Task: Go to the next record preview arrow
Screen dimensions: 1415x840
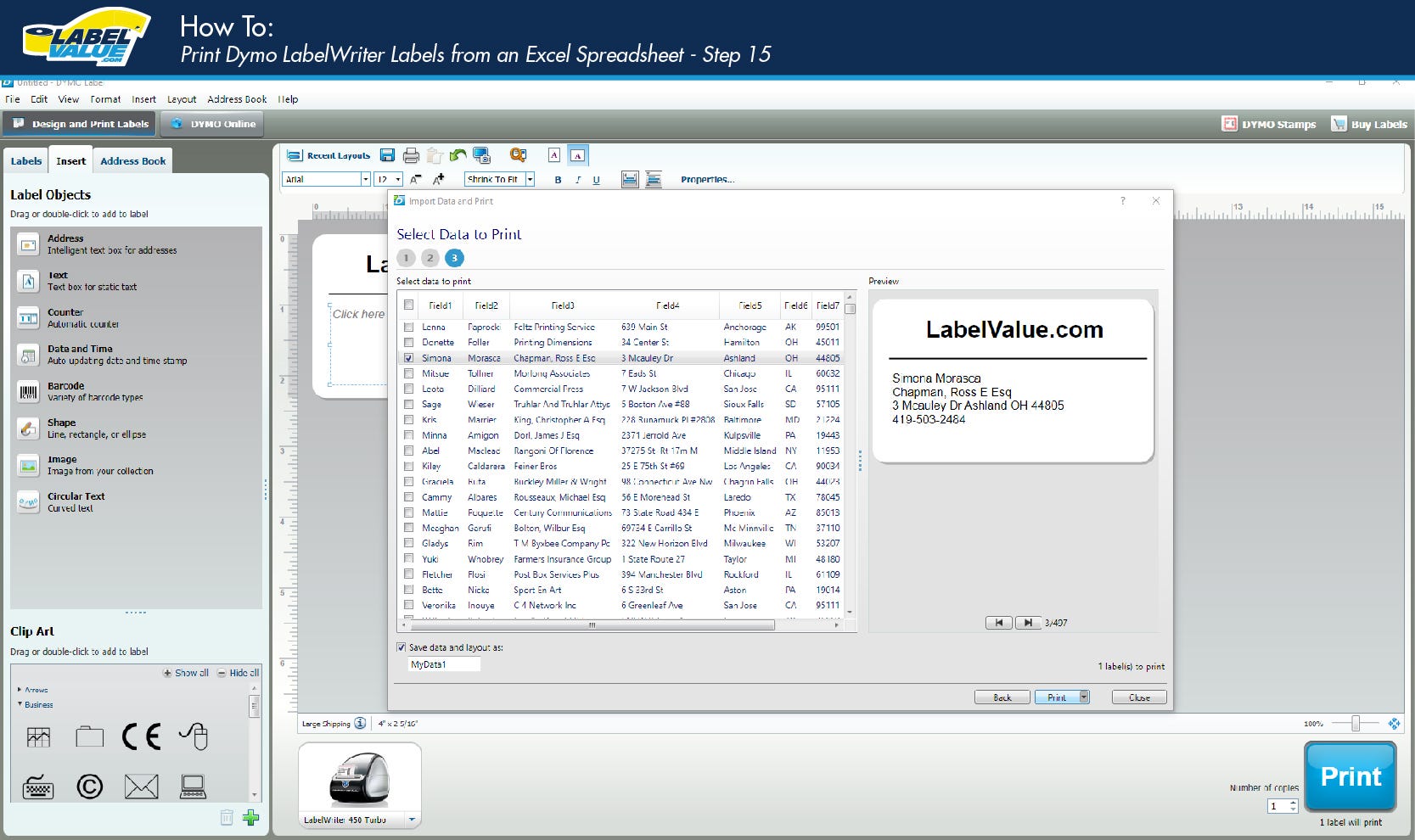Action: click(x=1028, y=623)
